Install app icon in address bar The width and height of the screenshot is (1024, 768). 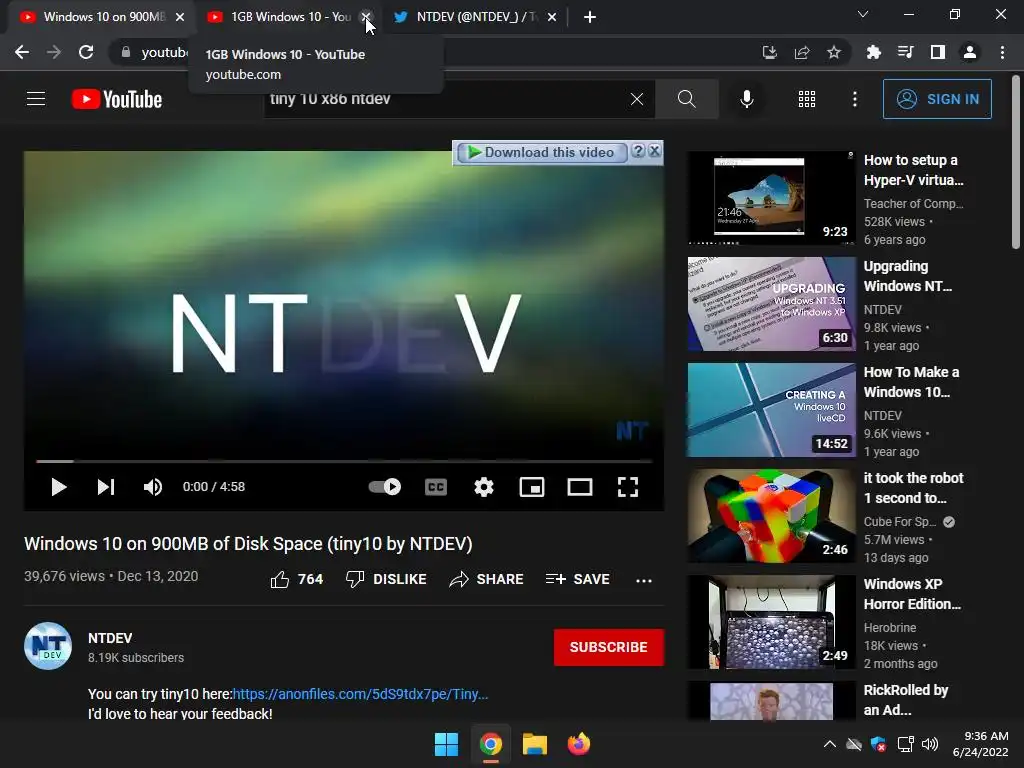click(770, 52)
